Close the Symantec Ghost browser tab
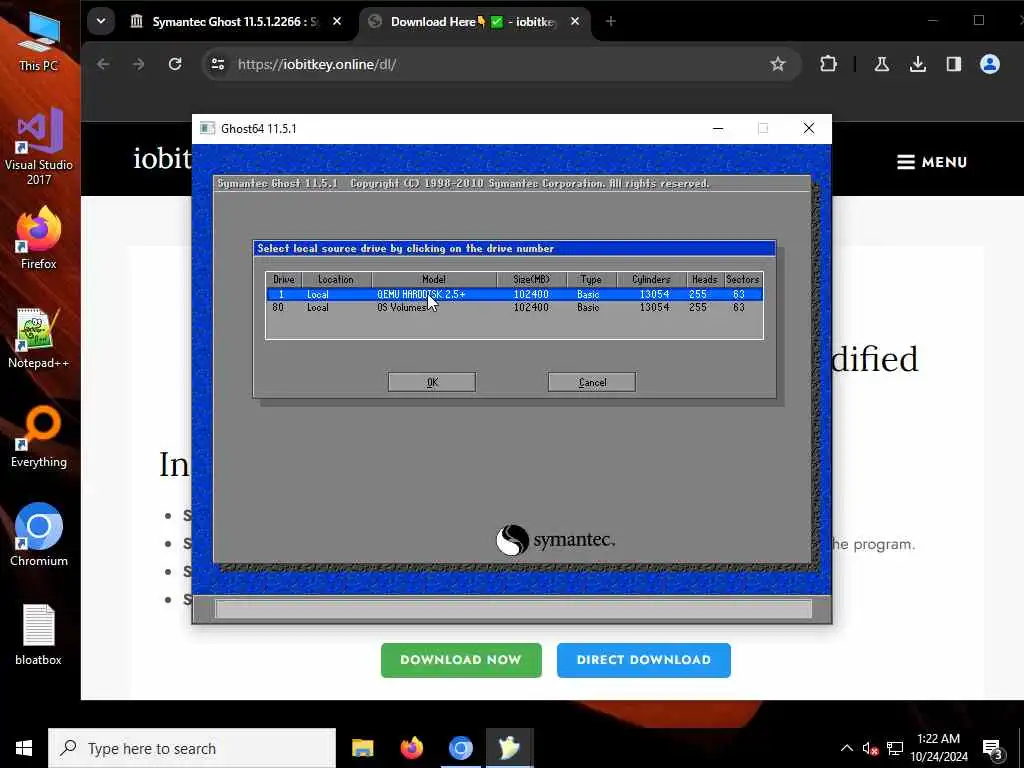The width and height of the screenshot is (1024, 768). [x=337, y=22]
